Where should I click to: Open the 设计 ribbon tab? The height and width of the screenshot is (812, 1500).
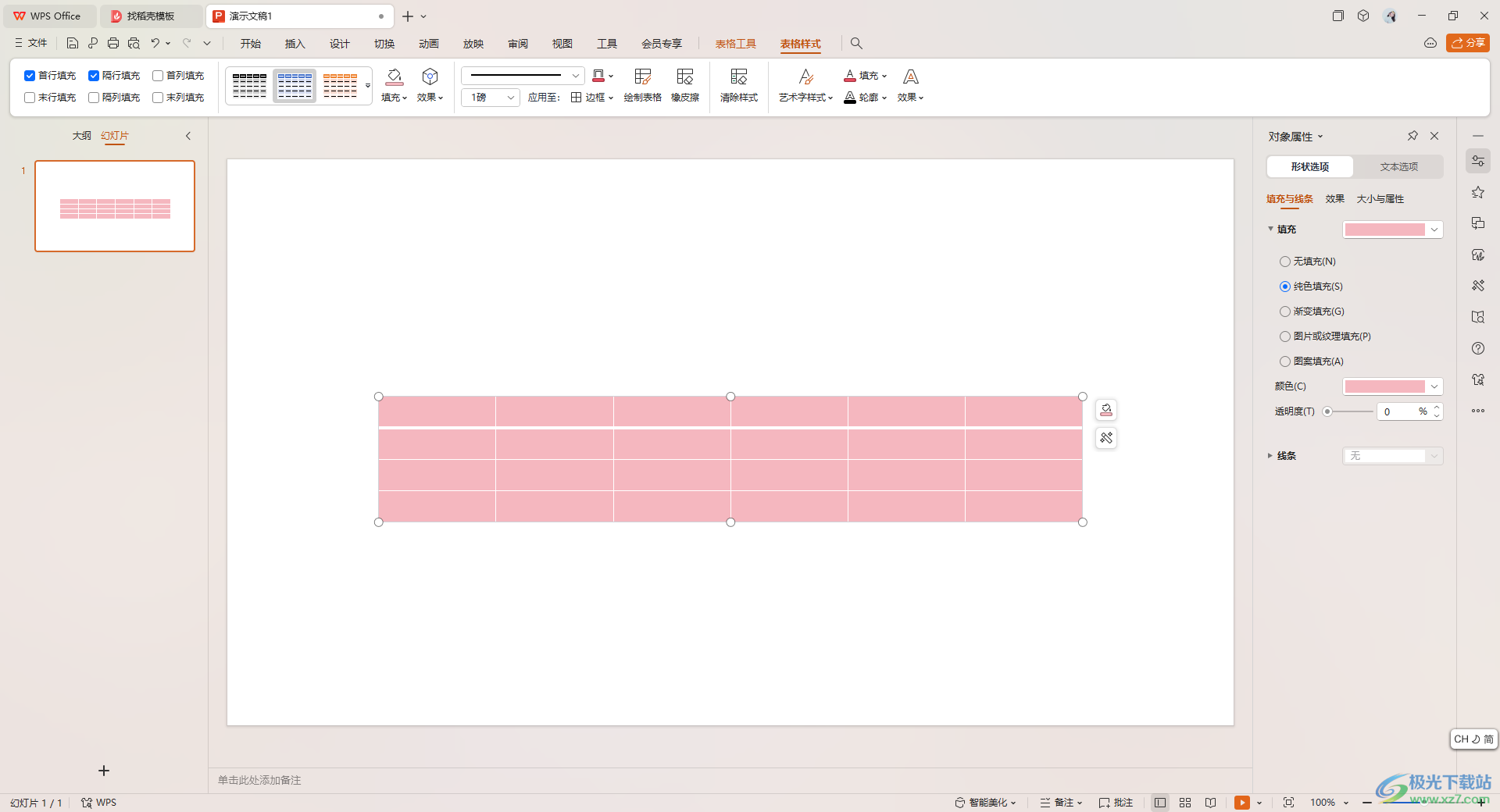point(340,44)
